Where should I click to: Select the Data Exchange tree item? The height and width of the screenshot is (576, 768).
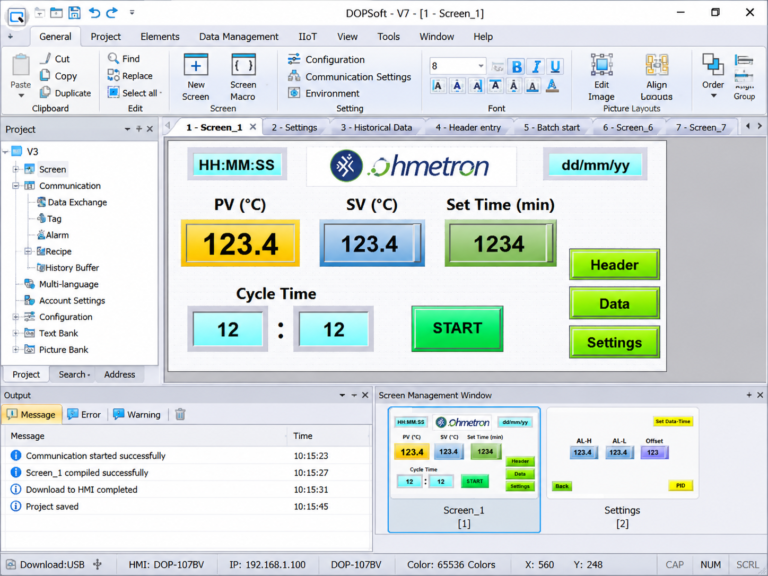pos(72,202)
